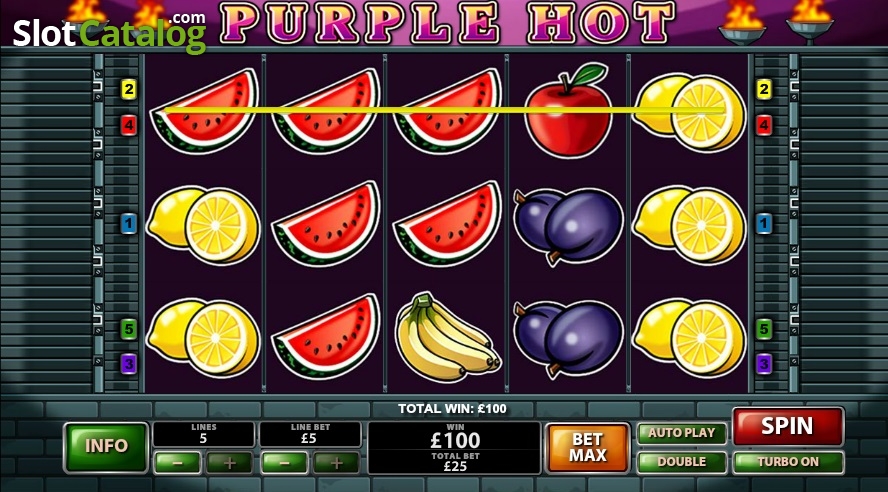Open the SlotCatalog.com logo link
The height and width of the screenshot is (492, 888).
(x=109, y=34)
